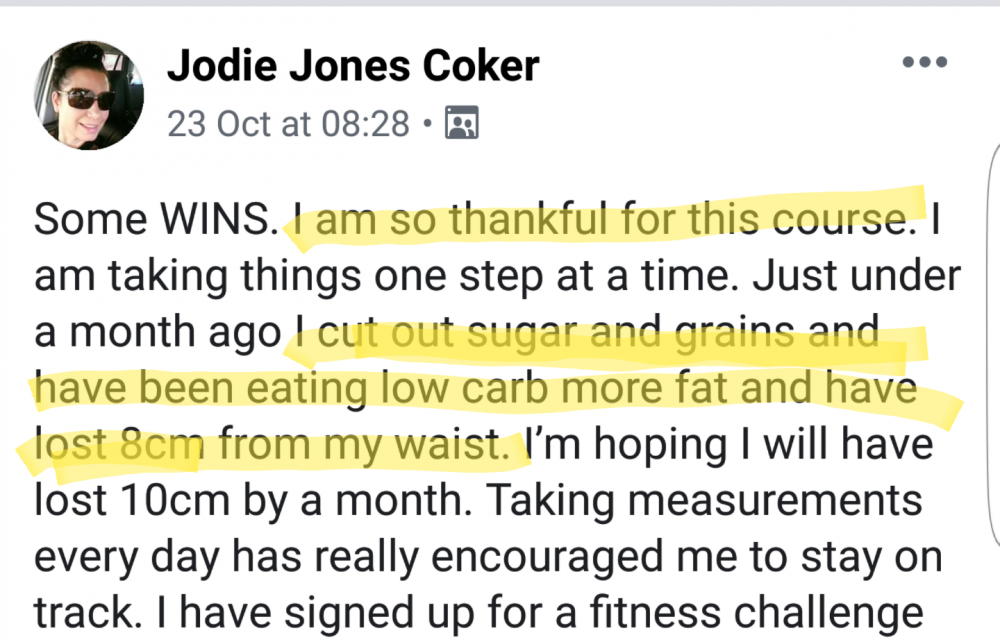1000x642 pixels.
Task: Open the three-dot post options menu
Action: pyautogui.click(x=925, y=62)
